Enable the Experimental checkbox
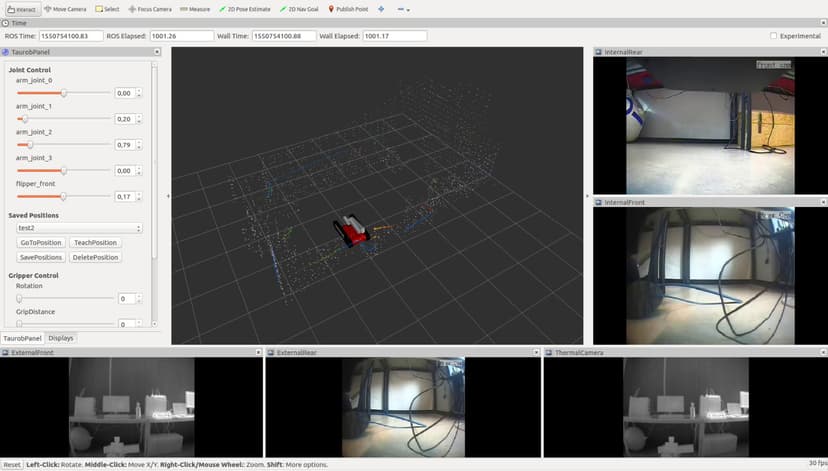Screen dimensions: 828x471 click(x=774, y=36)
